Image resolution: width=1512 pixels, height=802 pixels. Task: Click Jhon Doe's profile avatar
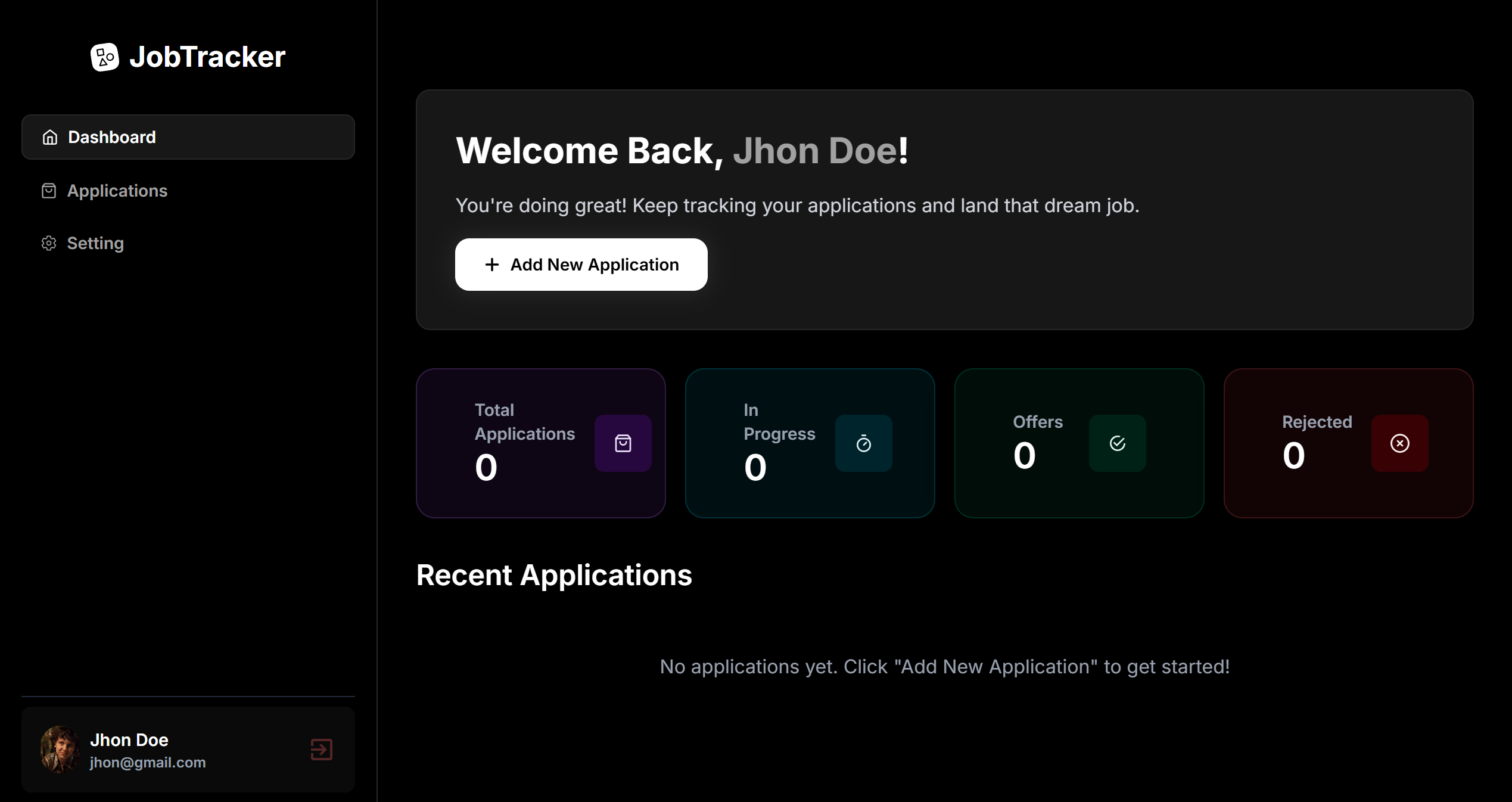pyautogui.click(x=60, y=749)
